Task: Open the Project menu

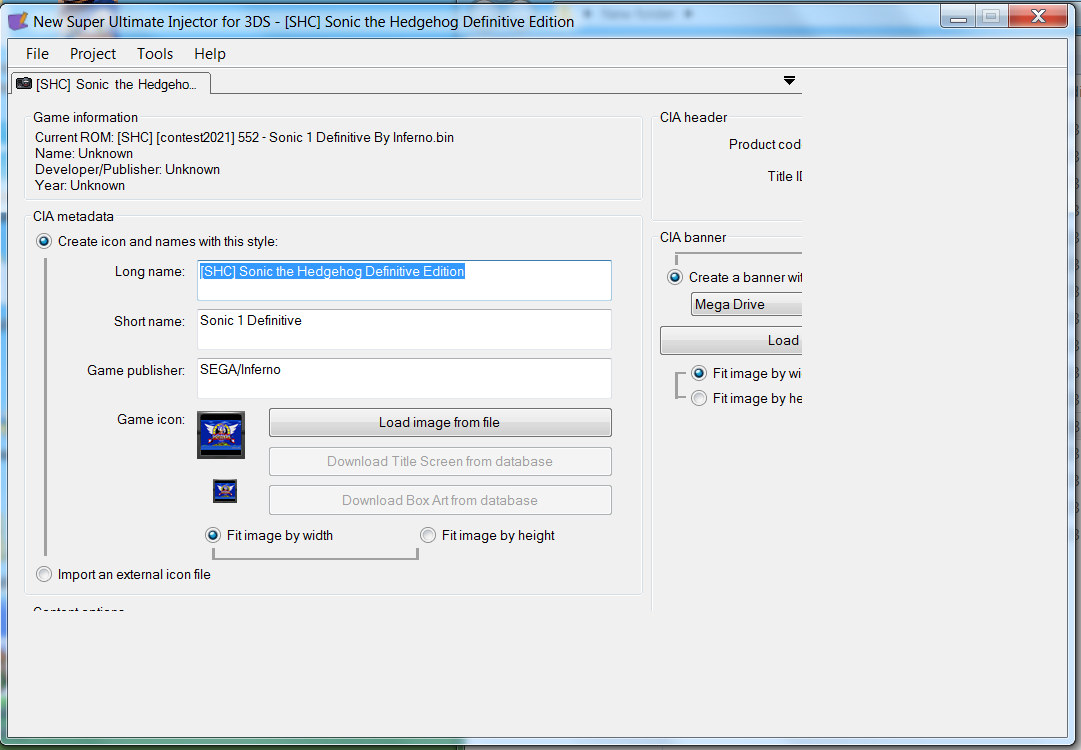Action: [x=93, y=54]
